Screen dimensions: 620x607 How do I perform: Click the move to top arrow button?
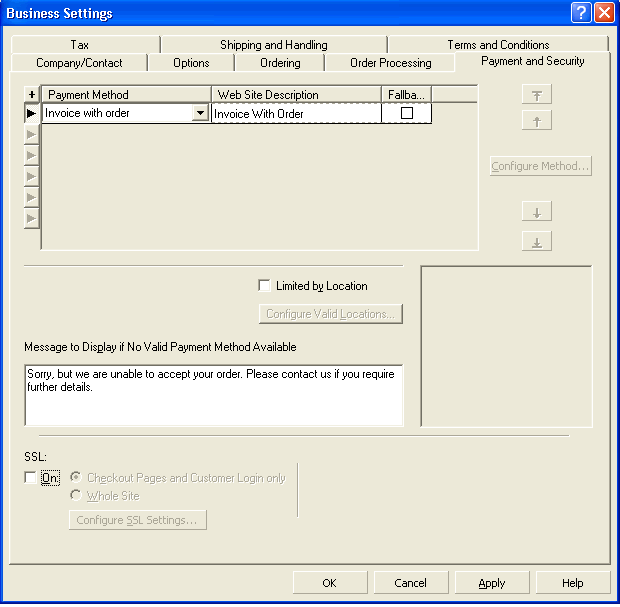pos(537,95)
